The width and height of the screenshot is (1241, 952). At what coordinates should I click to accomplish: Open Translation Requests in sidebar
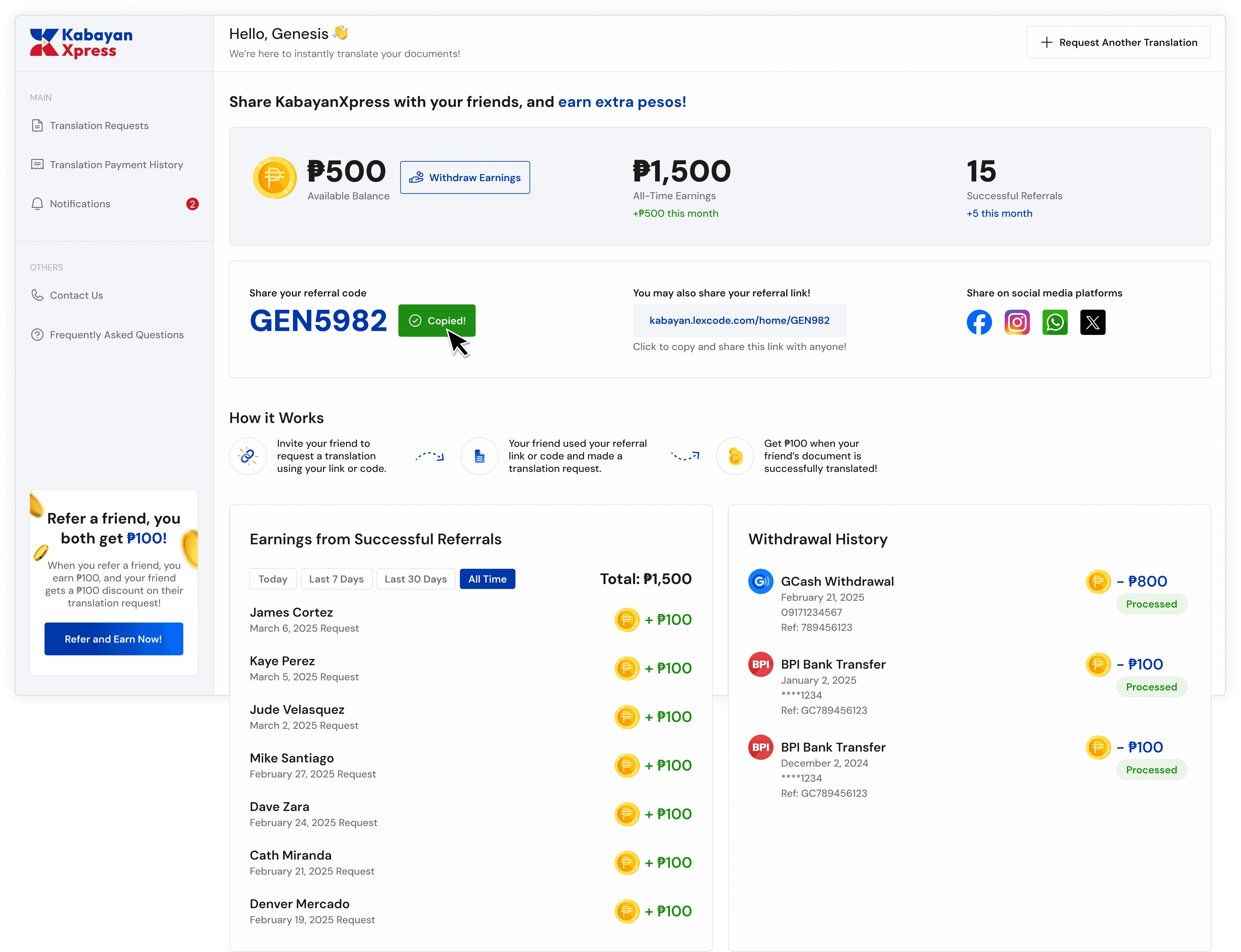(99, 126)
